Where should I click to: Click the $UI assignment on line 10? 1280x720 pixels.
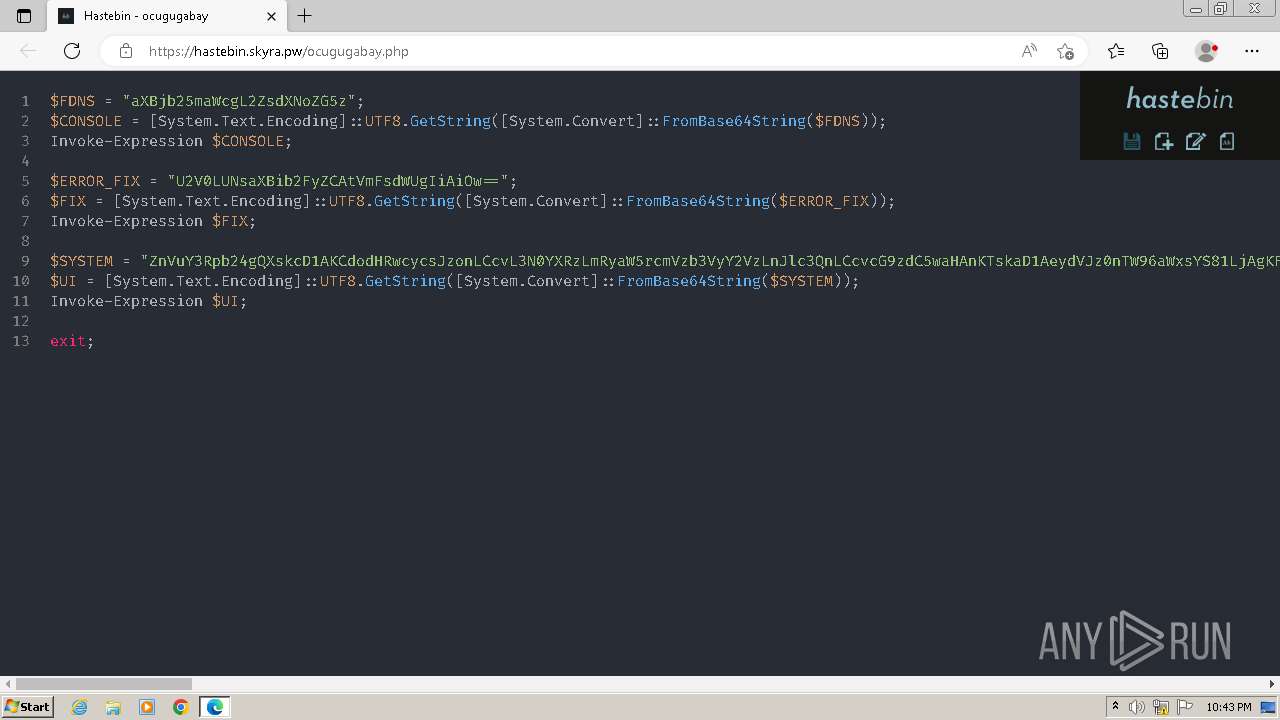click(x=64, y=281)
